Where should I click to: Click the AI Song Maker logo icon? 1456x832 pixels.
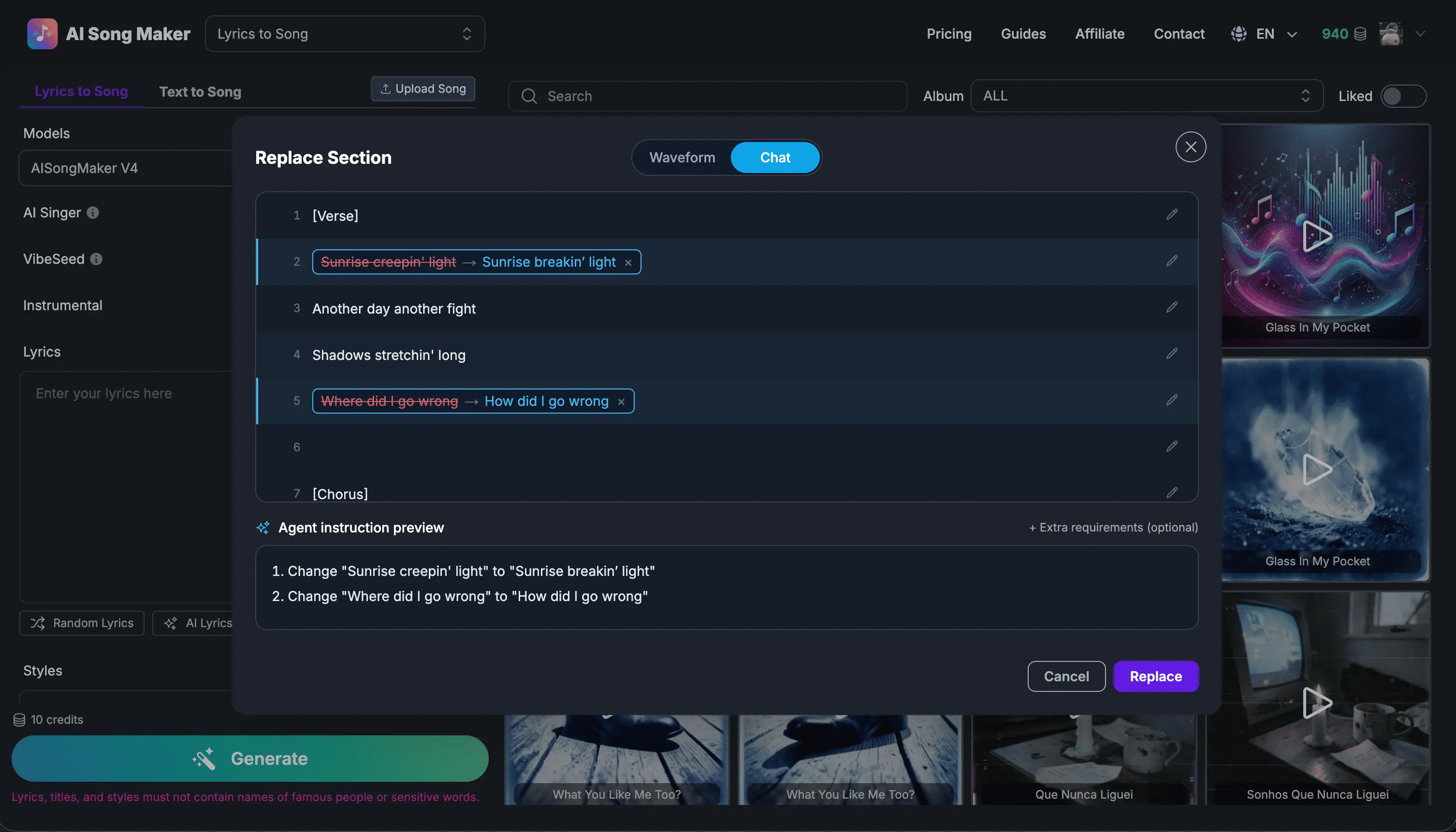click(x=43, y=34)
